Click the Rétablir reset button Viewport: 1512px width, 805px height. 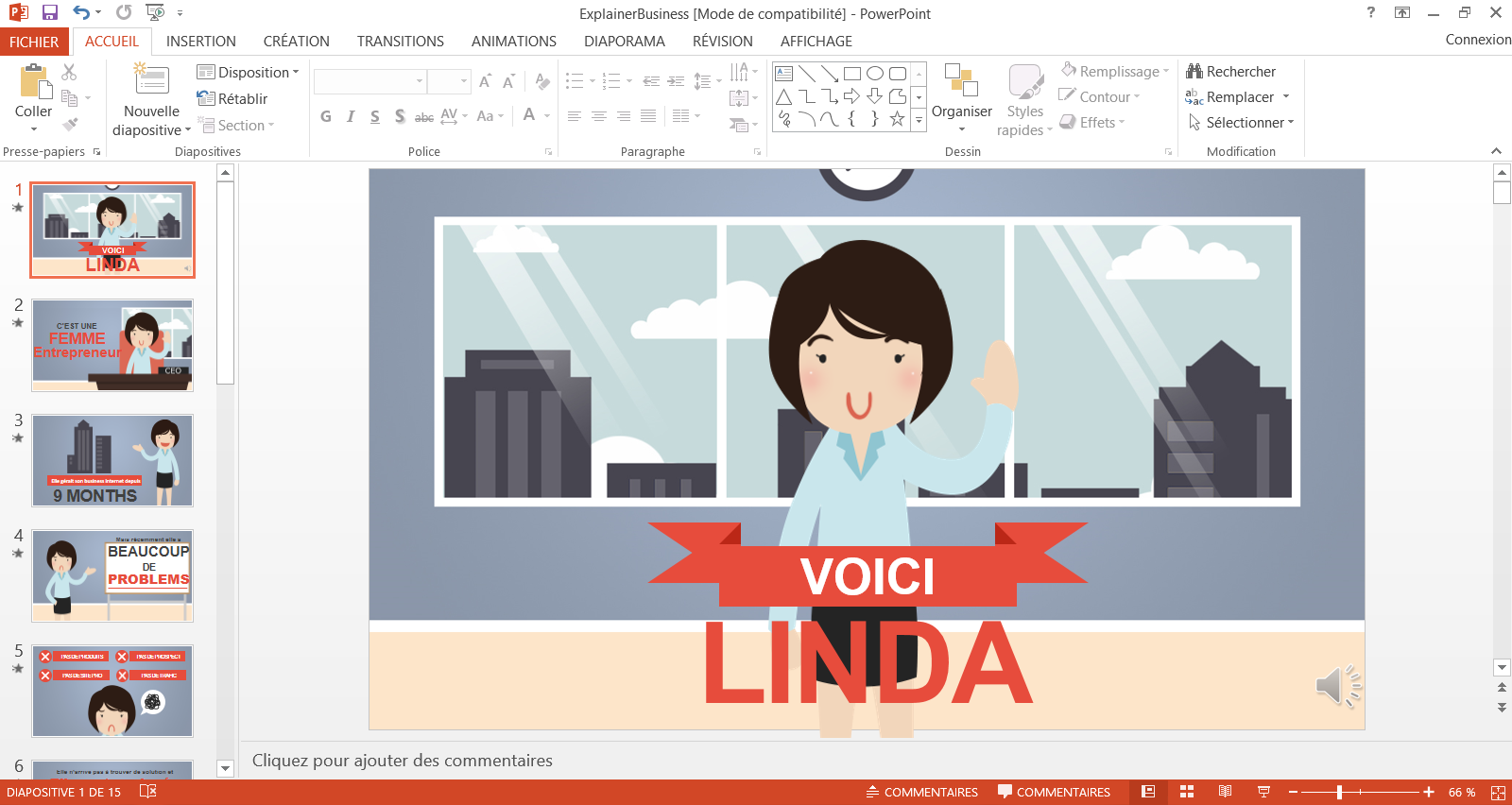coord(232,99)
